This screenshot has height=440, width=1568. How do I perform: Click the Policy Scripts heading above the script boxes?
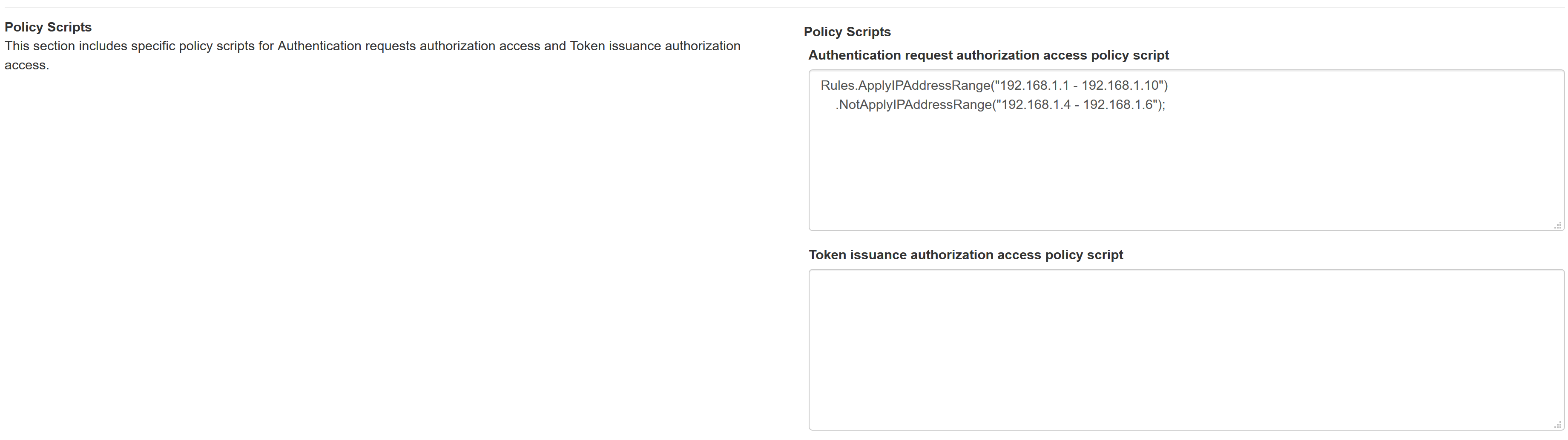847,31
